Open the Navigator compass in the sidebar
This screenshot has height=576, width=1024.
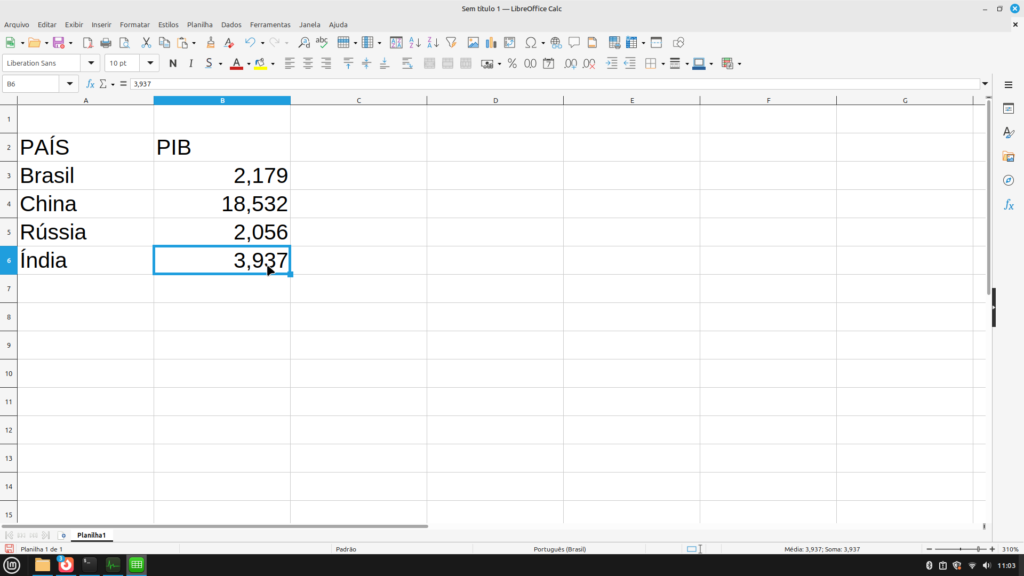(x=1008, y=180)
